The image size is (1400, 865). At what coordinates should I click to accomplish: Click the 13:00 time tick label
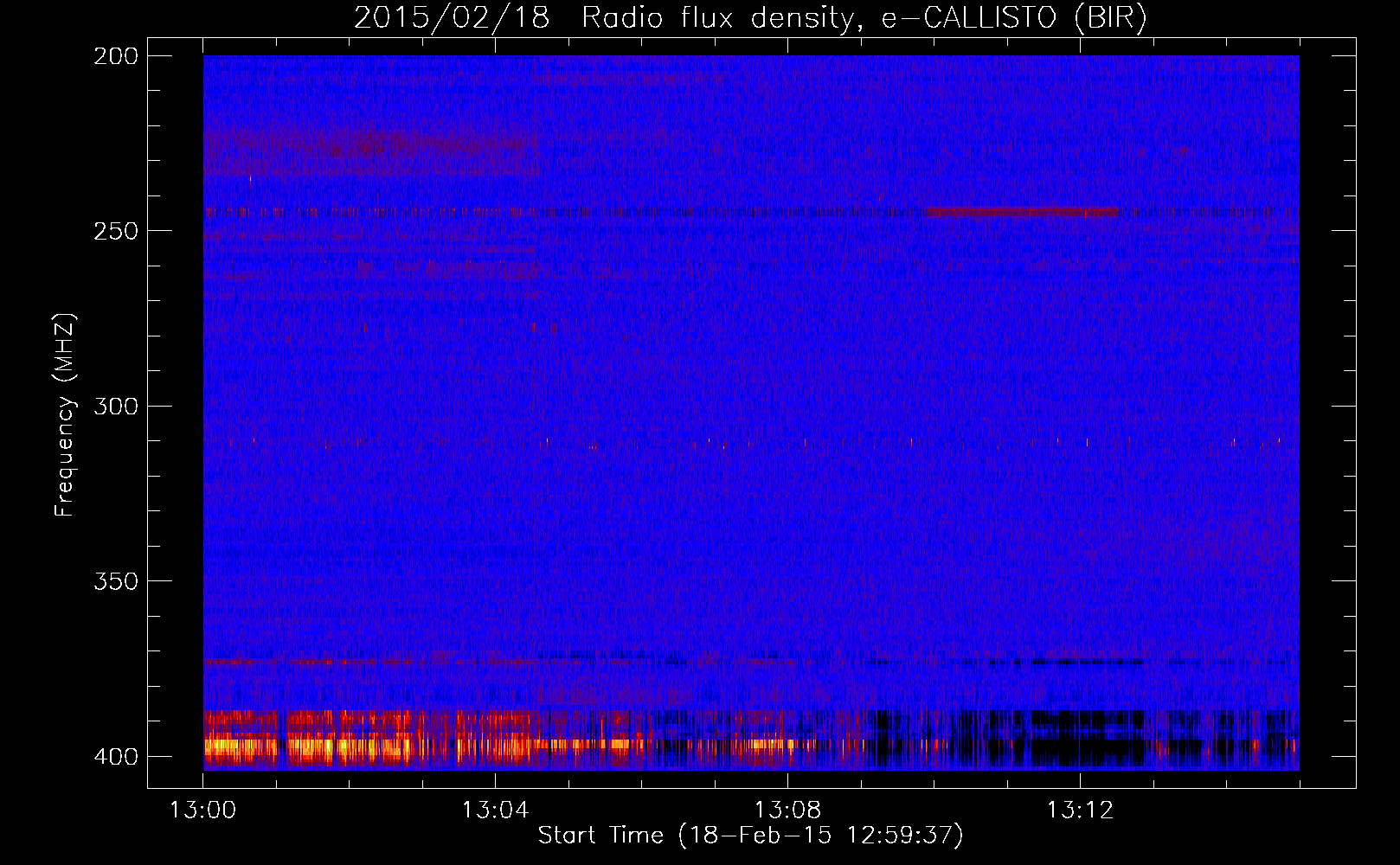202,811
